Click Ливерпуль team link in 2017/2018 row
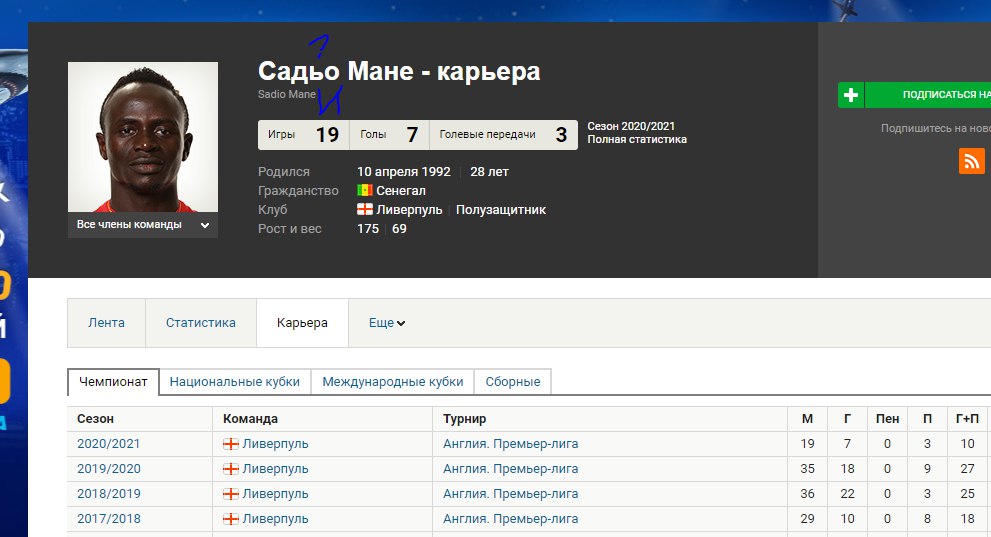991x537 pixels. coord(276,519)
